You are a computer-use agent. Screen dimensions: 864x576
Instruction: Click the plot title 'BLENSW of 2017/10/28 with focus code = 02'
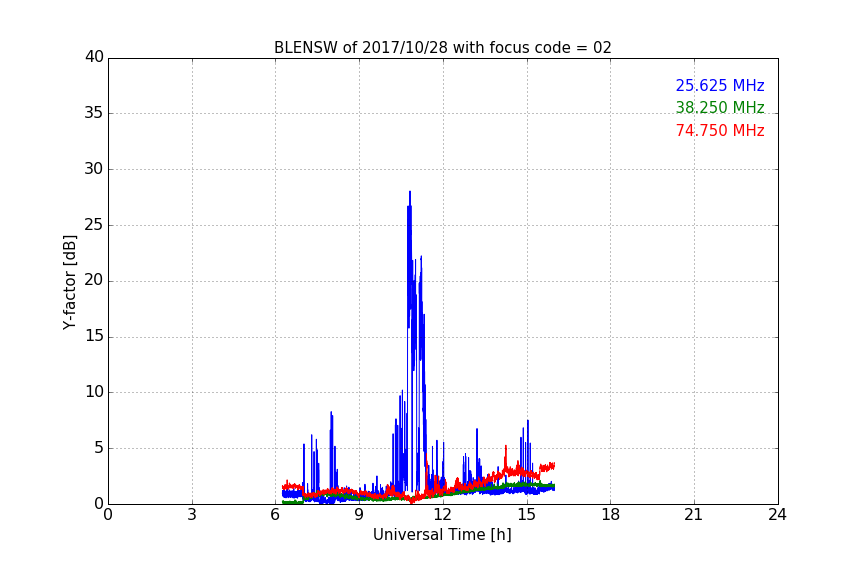click(x=442, y=47)
